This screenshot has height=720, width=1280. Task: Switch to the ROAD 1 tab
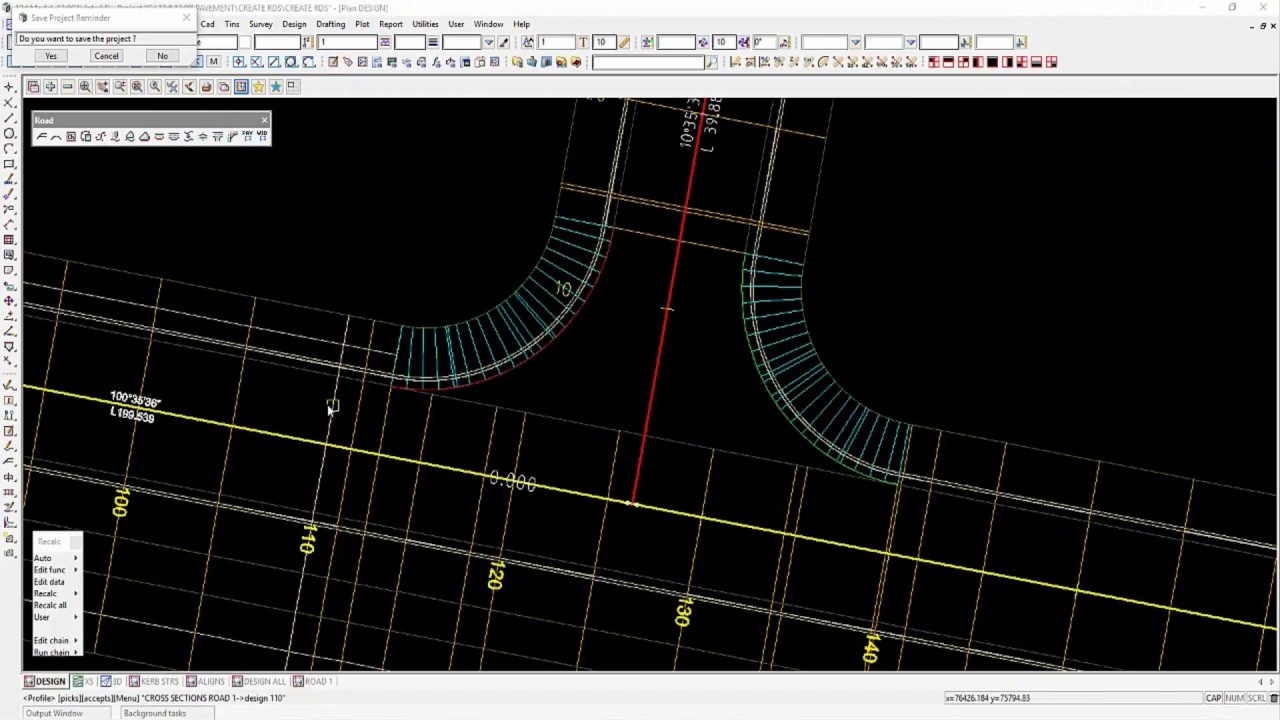[x=312, y=681]
